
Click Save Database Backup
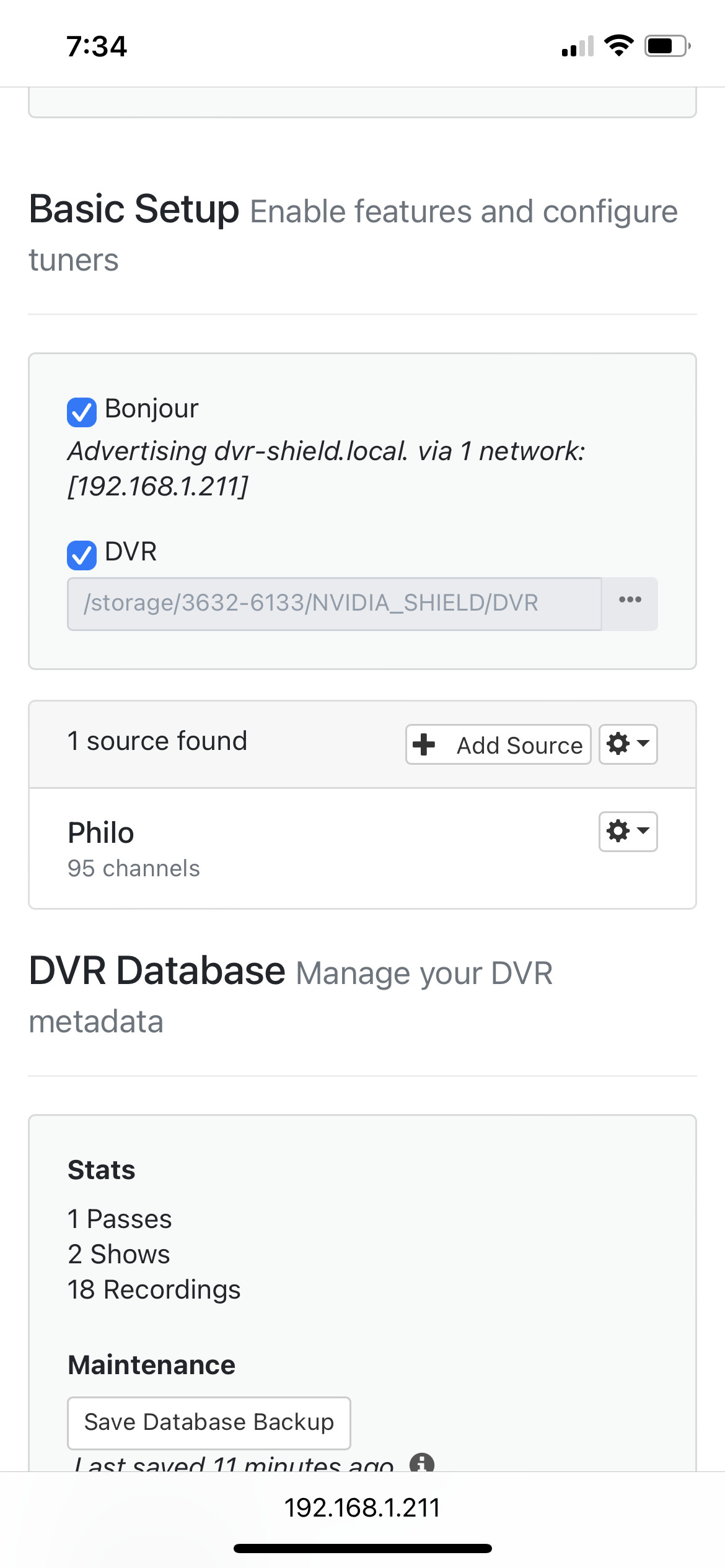[x=209, y=1422]
